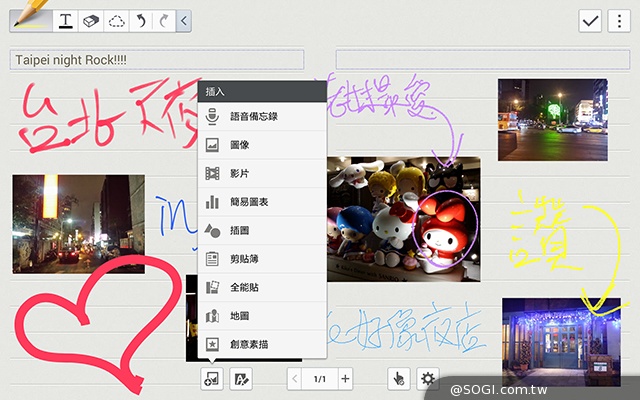Image resolution: width=640 pixels, height=400 pixels.
Task: Open settings gear at bottom
Action: coord(428,379)
